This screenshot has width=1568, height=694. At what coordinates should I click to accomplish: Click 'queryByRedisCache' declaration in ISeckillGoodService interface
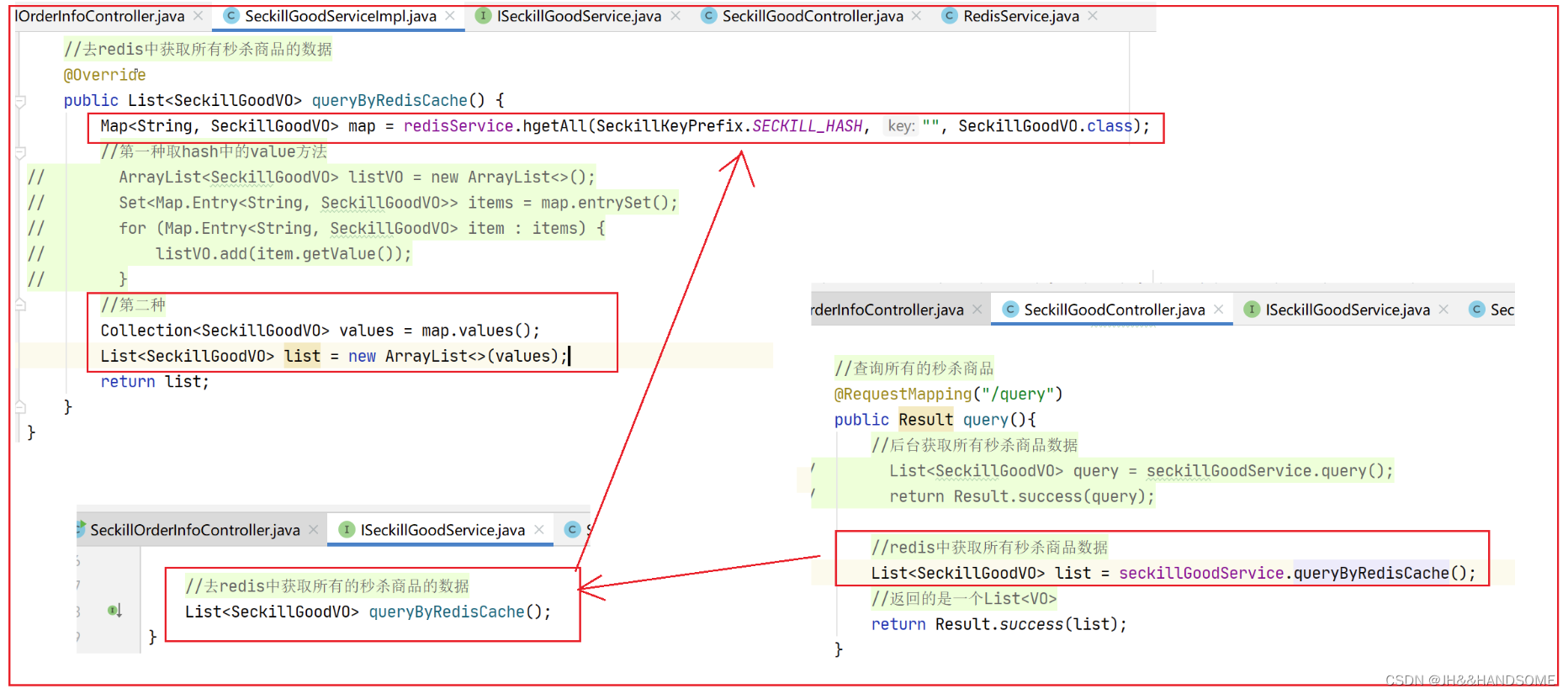click(446, 612)
